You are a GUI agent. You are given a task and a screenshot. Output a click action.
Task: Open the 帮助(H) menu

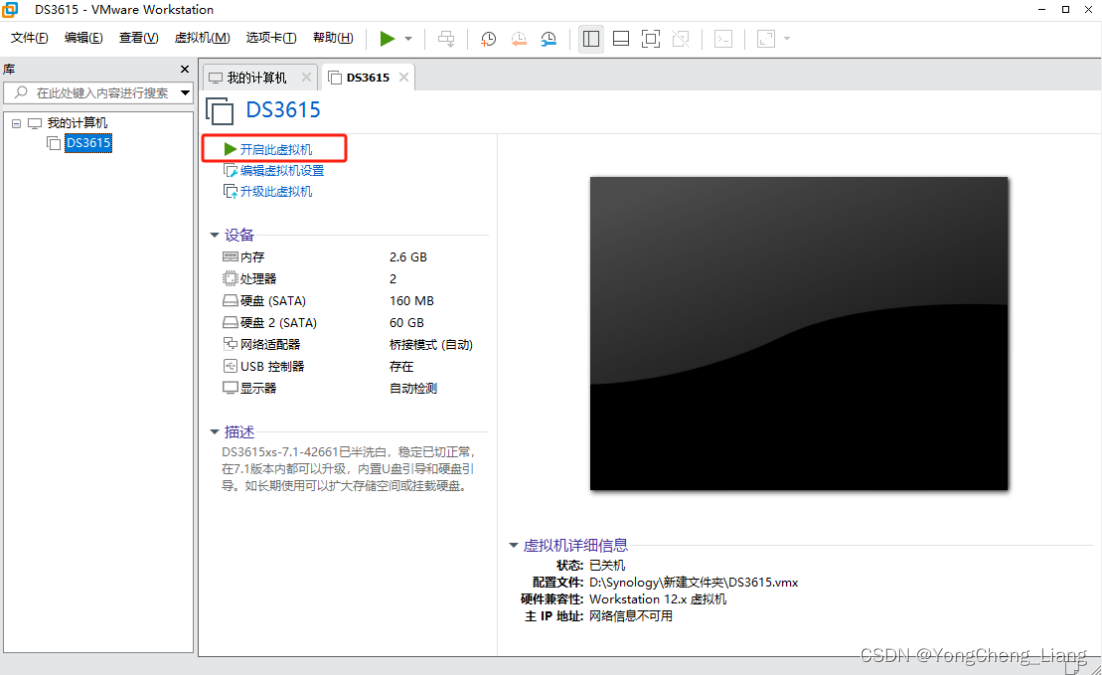tap(333, 38)
